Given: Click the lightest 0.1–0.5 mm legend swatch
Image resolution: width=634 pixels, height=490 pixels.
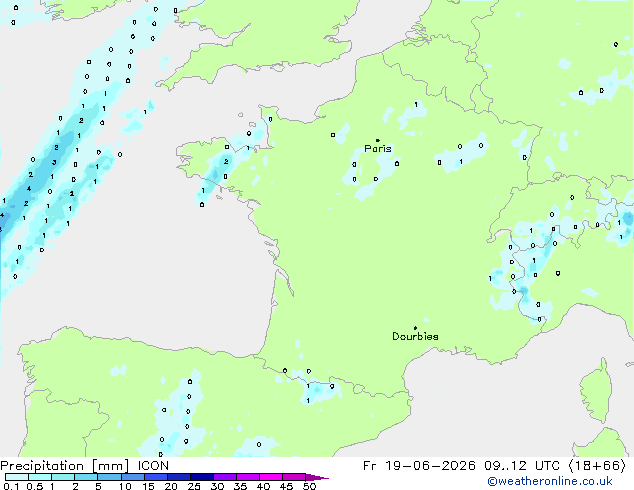Looking at the screenshot, I should pos(17,477).
